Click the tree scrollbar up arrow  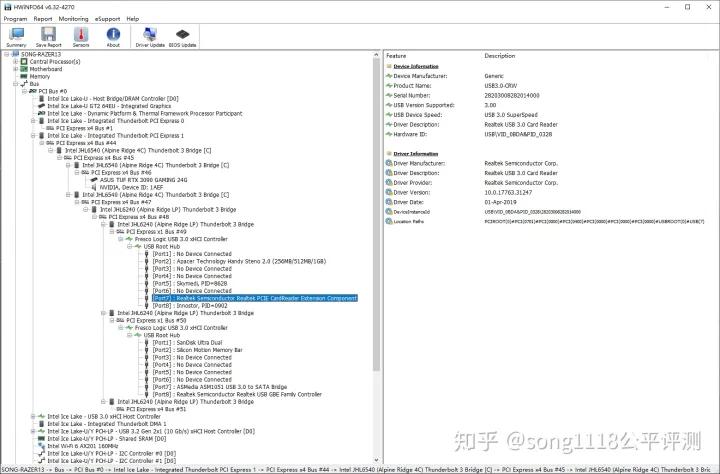pos(377,54)
